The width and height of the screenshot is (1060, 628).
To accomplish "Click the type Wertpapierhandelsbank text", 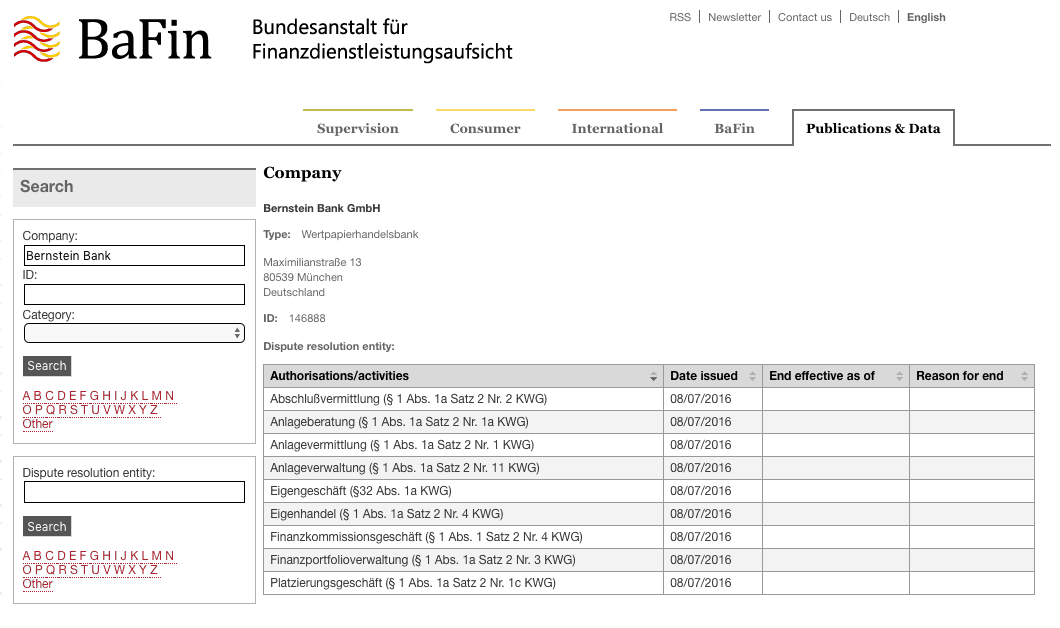I will pos(360,235).
